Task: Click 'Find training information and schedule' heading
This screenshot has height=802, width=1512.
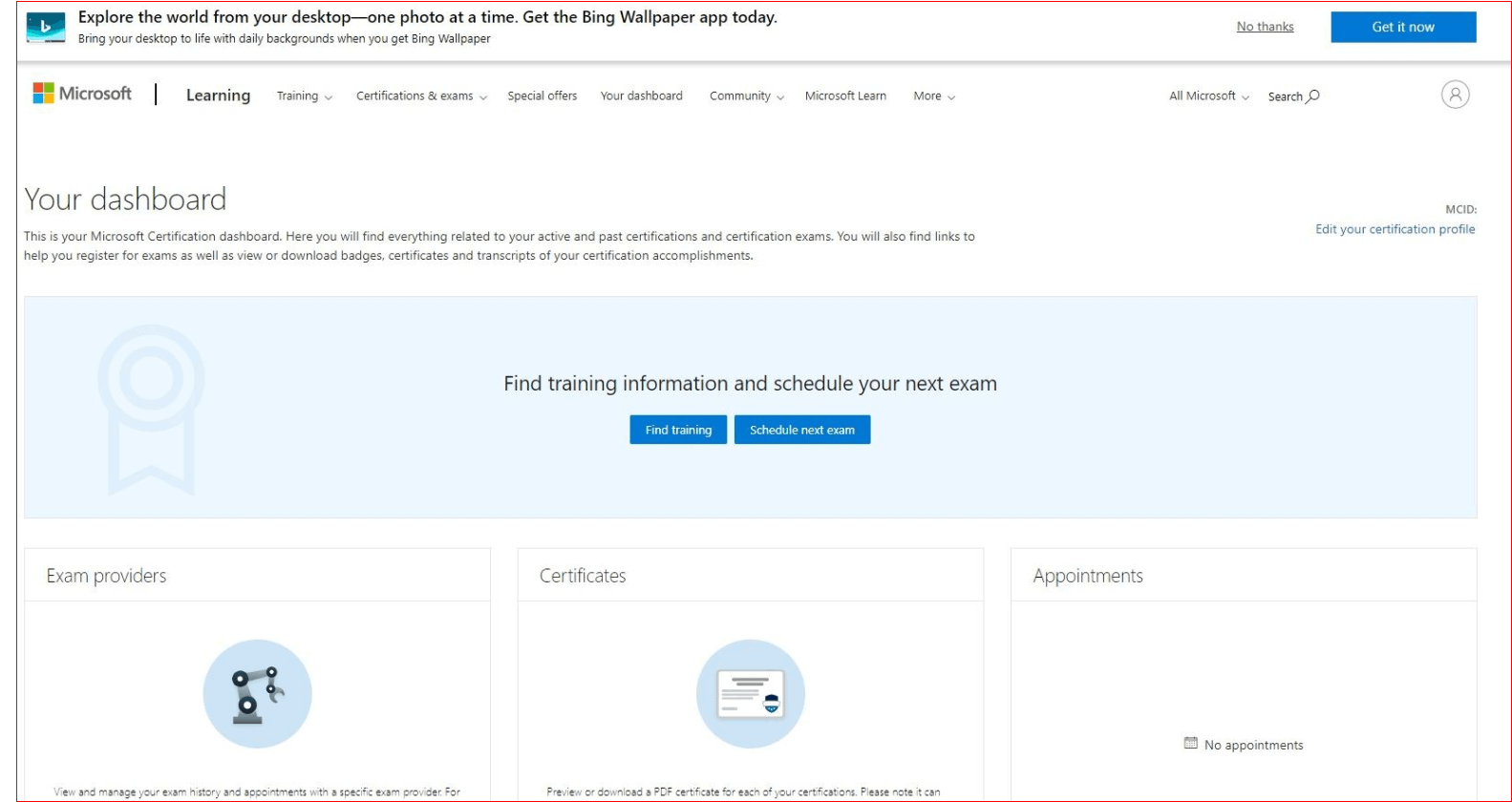Action: [750, 384]
